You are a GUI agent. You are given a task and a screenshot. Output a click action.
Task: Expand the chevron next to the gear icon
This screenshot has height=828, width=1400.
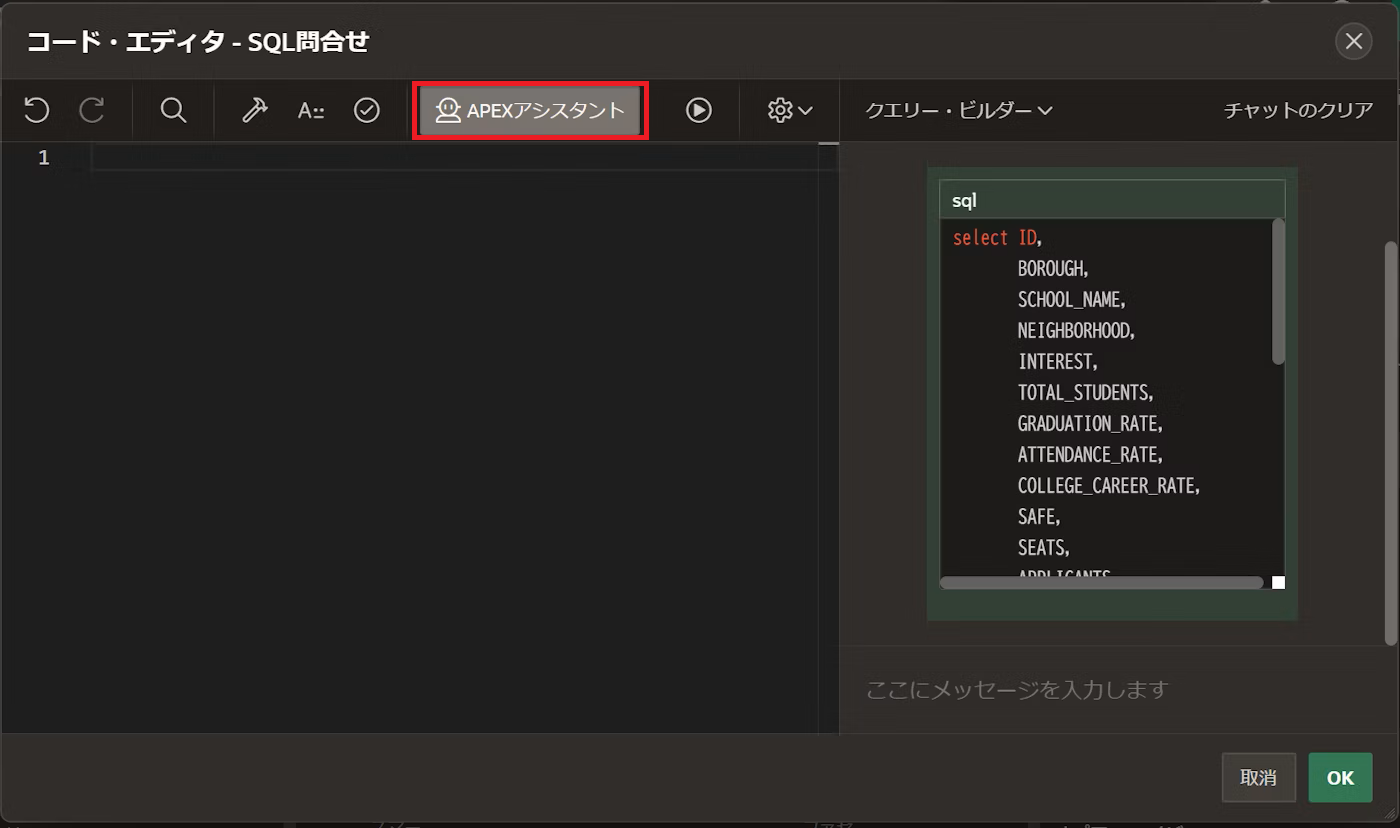[805, 110]
